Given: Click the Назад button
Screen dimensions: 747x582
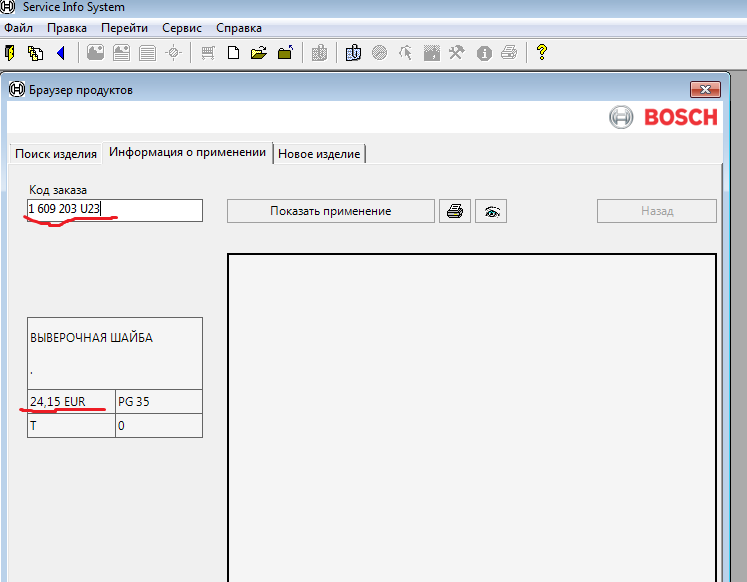Looking at the screenshot, I should pos(656,211).
